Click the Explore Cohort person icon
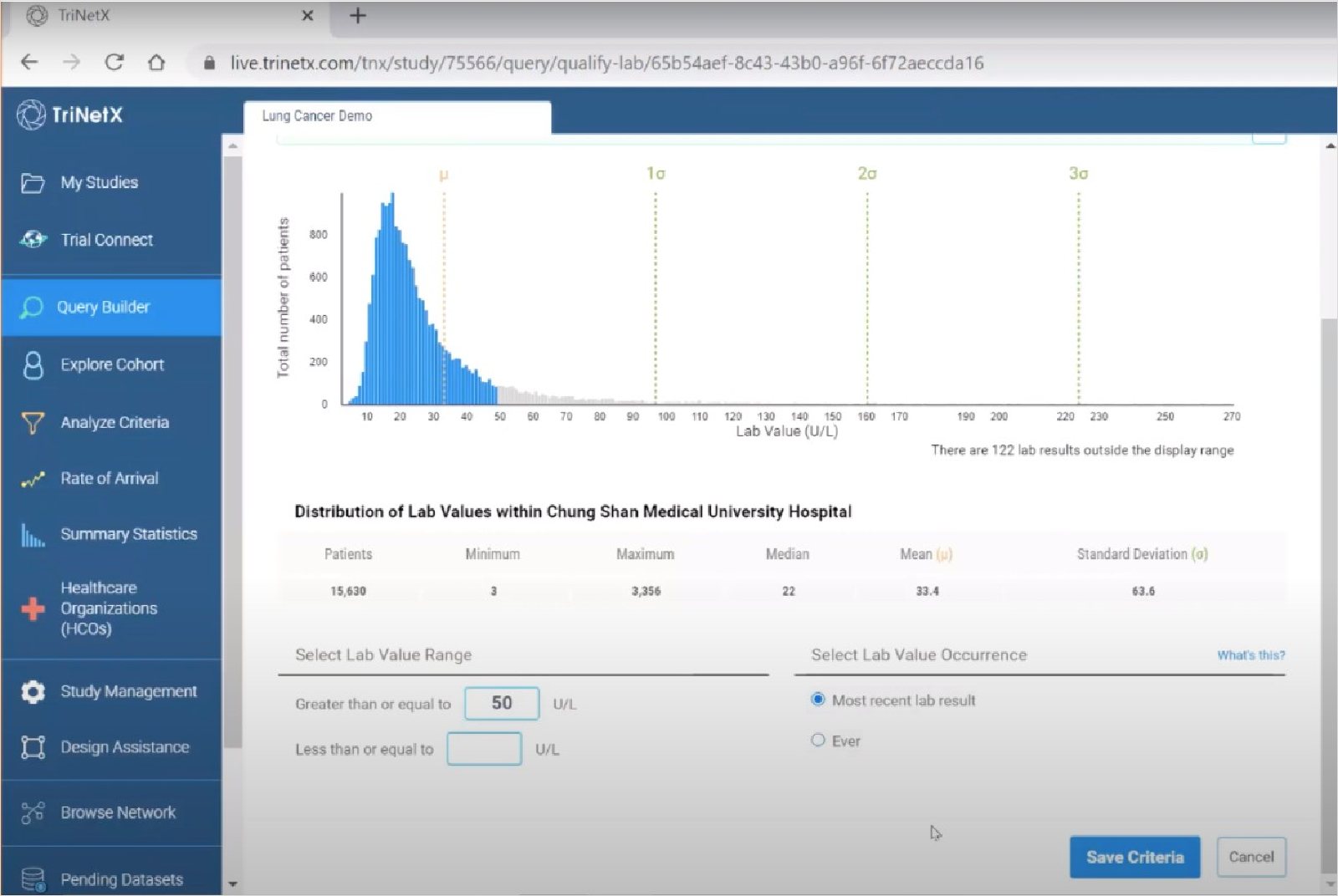 pyautogui.click(x=33, y=365)
